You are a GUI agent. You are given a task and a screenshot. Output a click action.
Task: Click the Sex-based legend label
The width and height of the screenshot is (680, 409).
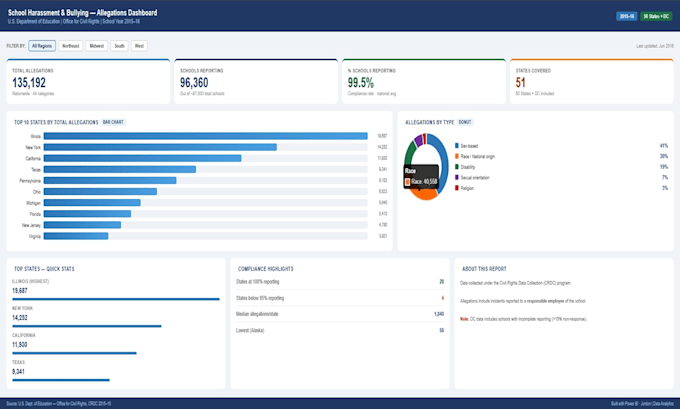pyautogui.click(x=469, y=146)
